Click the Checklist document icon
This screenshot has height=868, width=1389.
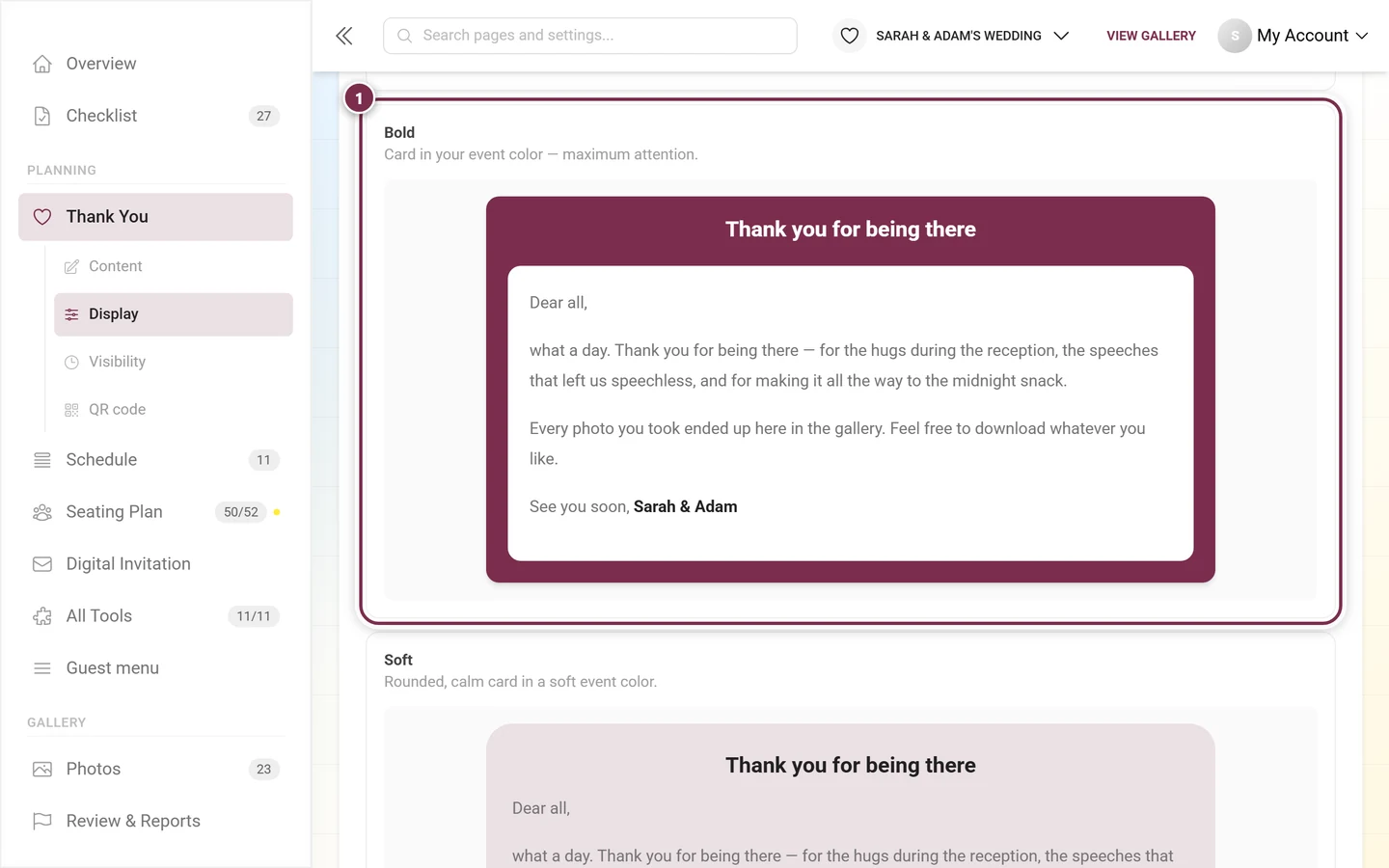click(x=42, y=116)
